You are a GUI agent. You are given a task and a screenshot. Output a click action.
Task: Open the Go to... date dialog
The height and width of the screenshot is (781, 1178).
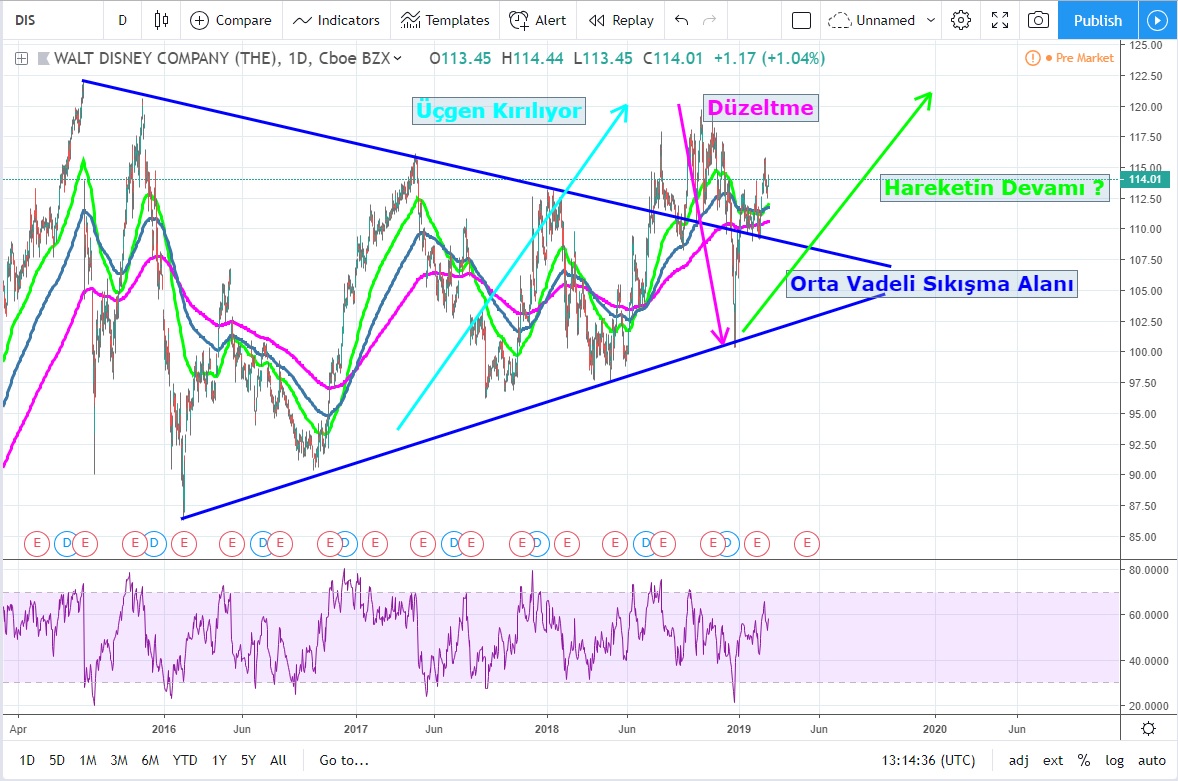pos(344,760)
